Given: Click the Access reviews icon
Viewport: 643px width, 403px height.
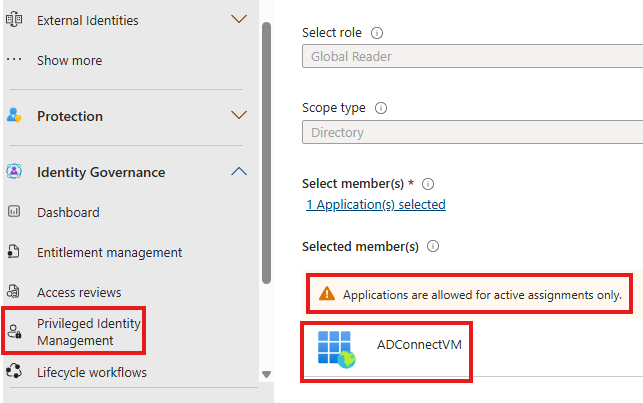Looking at the screenshot, I should pyautogui.click(x=14, y=292).
